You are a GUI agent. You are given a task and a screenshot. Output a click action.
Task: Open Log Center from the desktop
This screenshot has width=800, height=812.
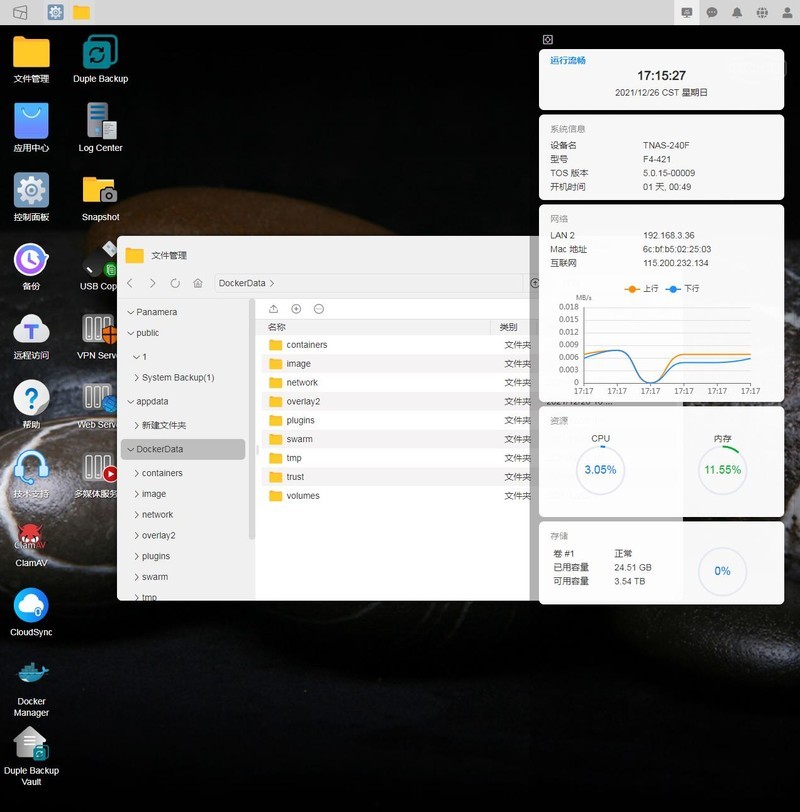(100, 124)
